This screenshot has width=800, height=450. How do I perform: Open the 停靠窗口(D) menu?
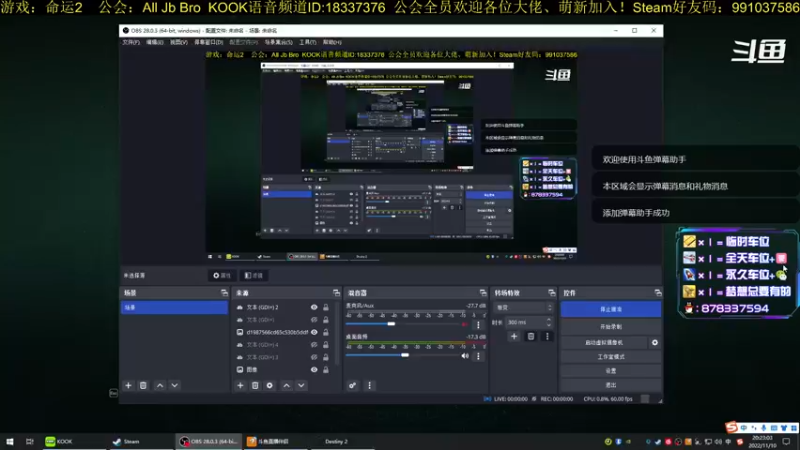pos(208,42)
